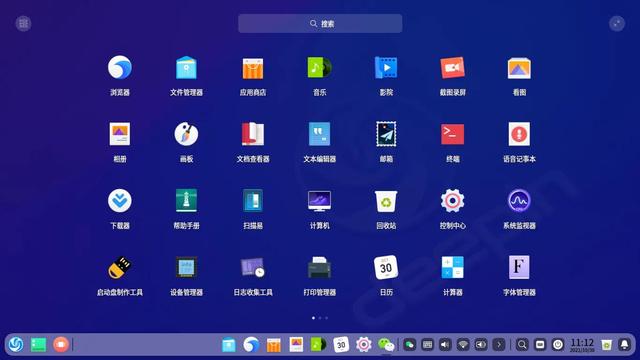Open app store from the dock
The height and width of the screenshot is (360, 640).
coord(274,344)
